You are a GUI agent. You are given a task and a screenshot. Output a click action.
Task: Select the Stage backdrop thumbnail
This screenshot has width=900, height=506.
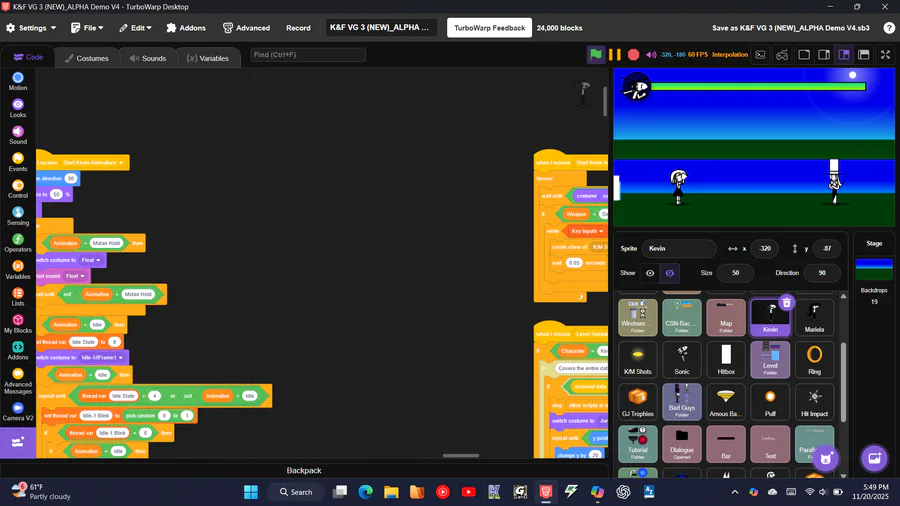[x=874, y=269]
